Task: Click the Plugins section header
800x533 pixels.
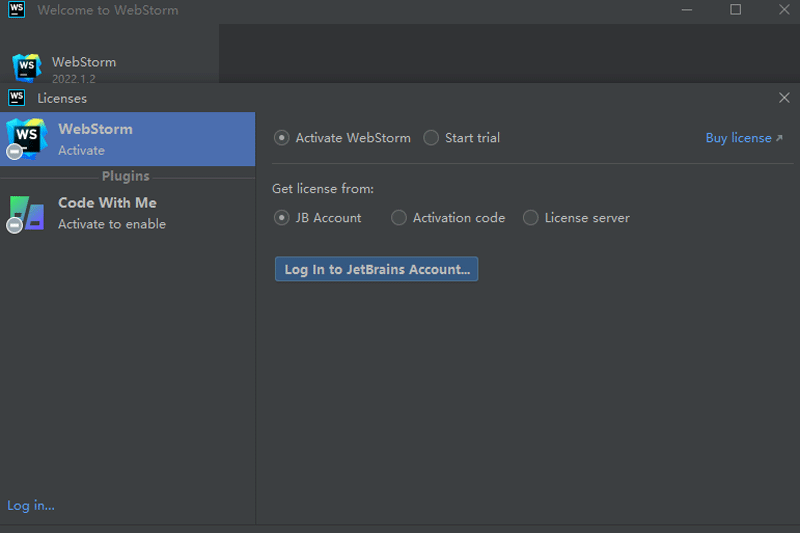Action: 126,176
